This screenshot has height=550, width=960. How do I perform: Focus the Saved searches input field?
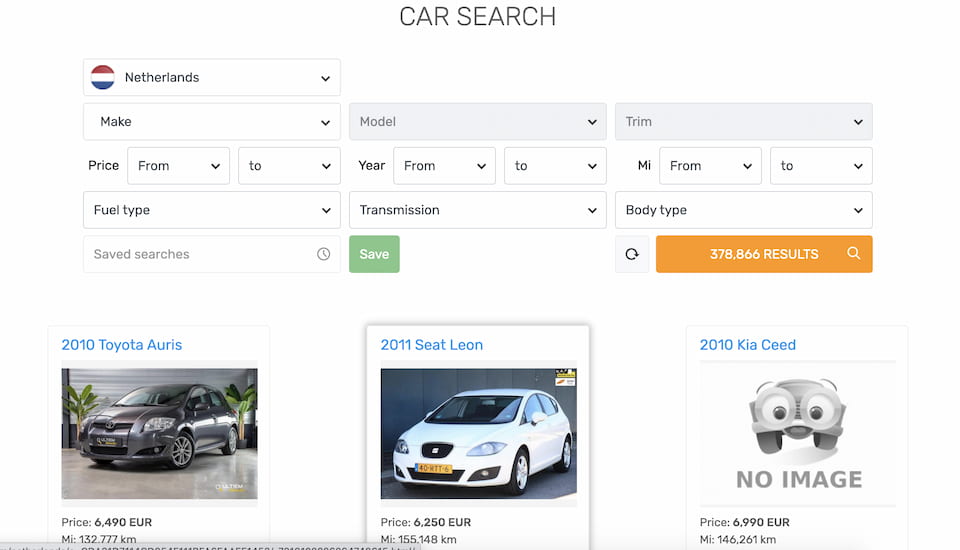coord(200,254)
